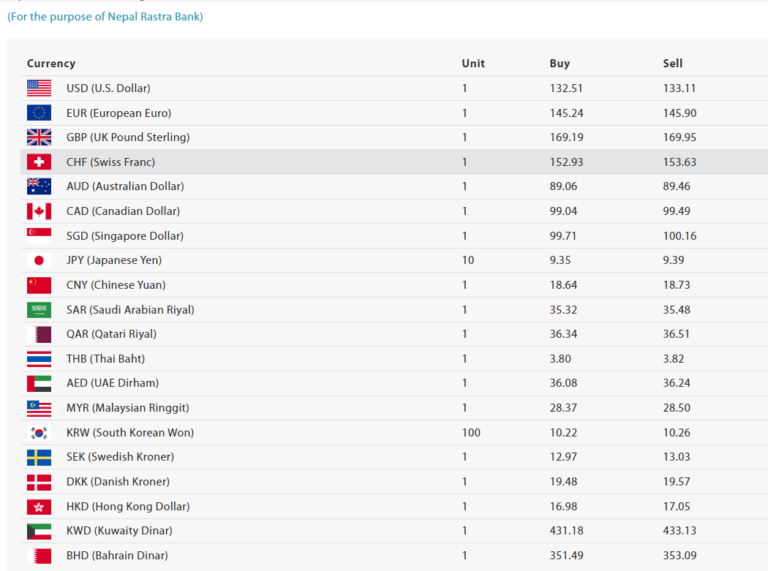This screenshot has height=571, width=768.
Task: Click the United States flag icon
Action: (x=39, y=88)
